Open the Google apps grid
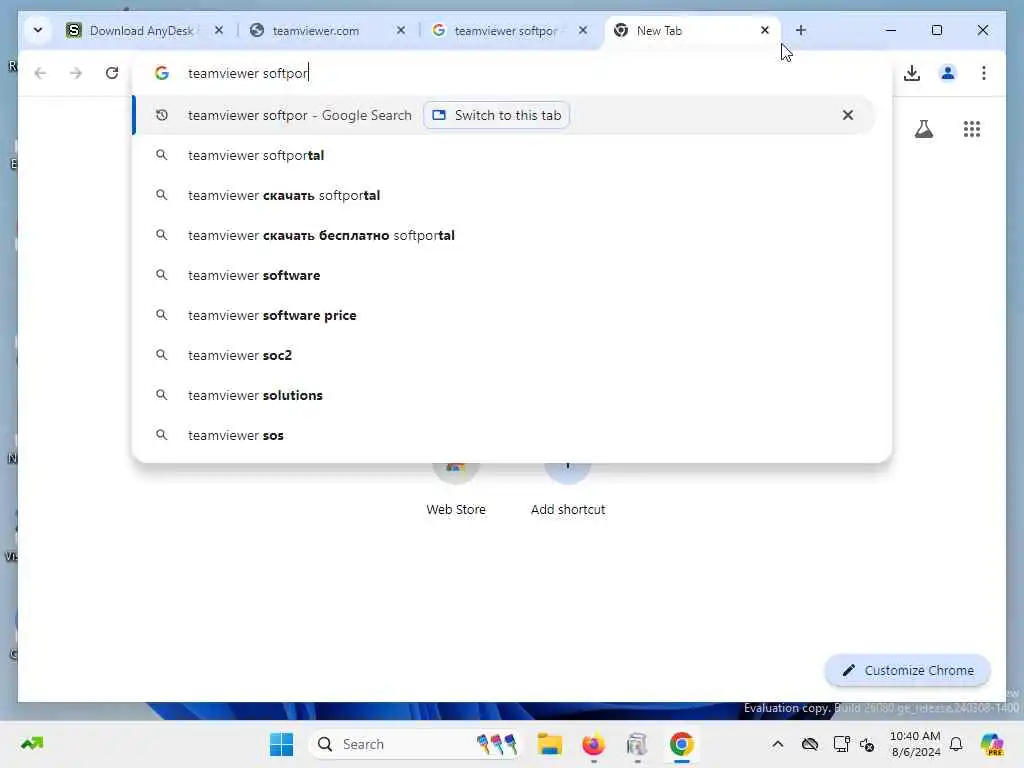The image size is (1024, 768). pos(972,129)
